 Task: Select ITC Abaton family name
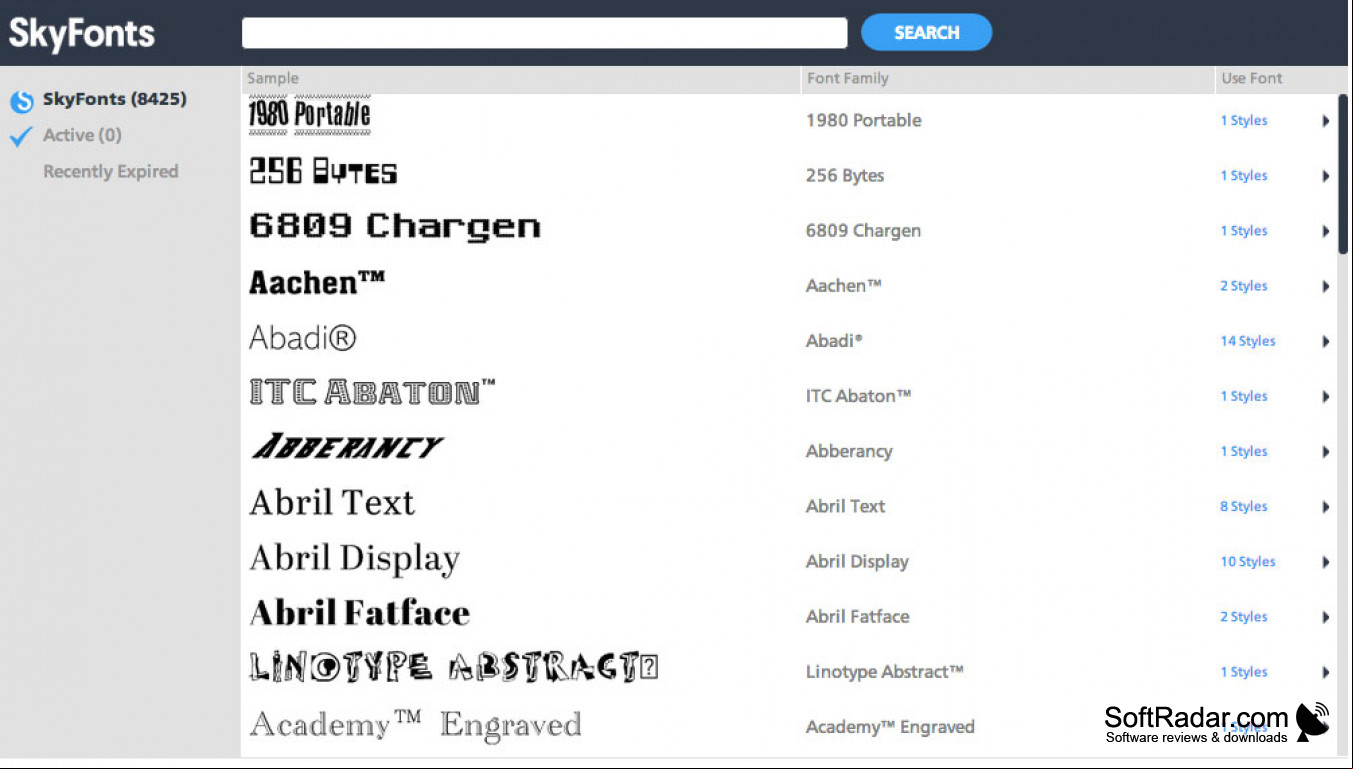pos(859,396)
